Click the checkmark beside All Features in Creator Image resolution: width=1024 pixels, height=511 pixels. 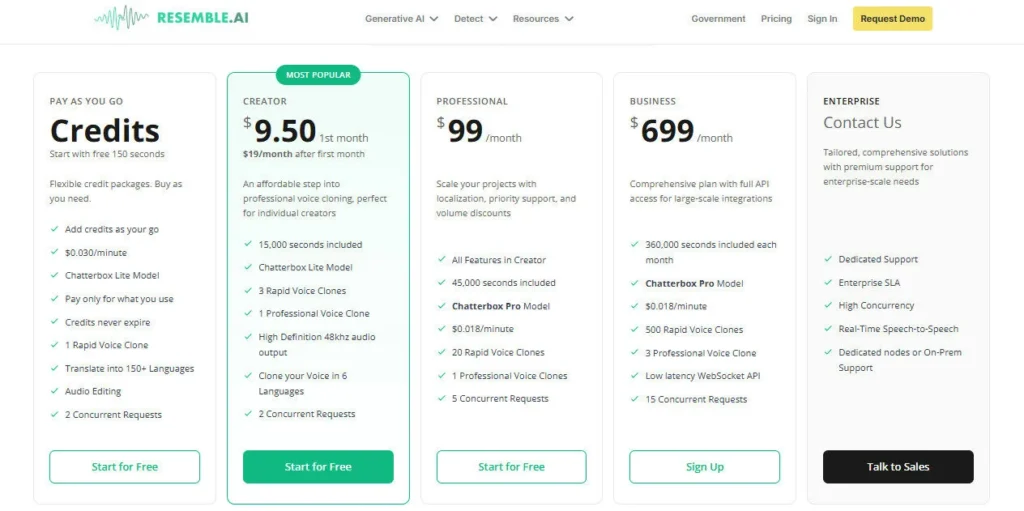(441, 260)
